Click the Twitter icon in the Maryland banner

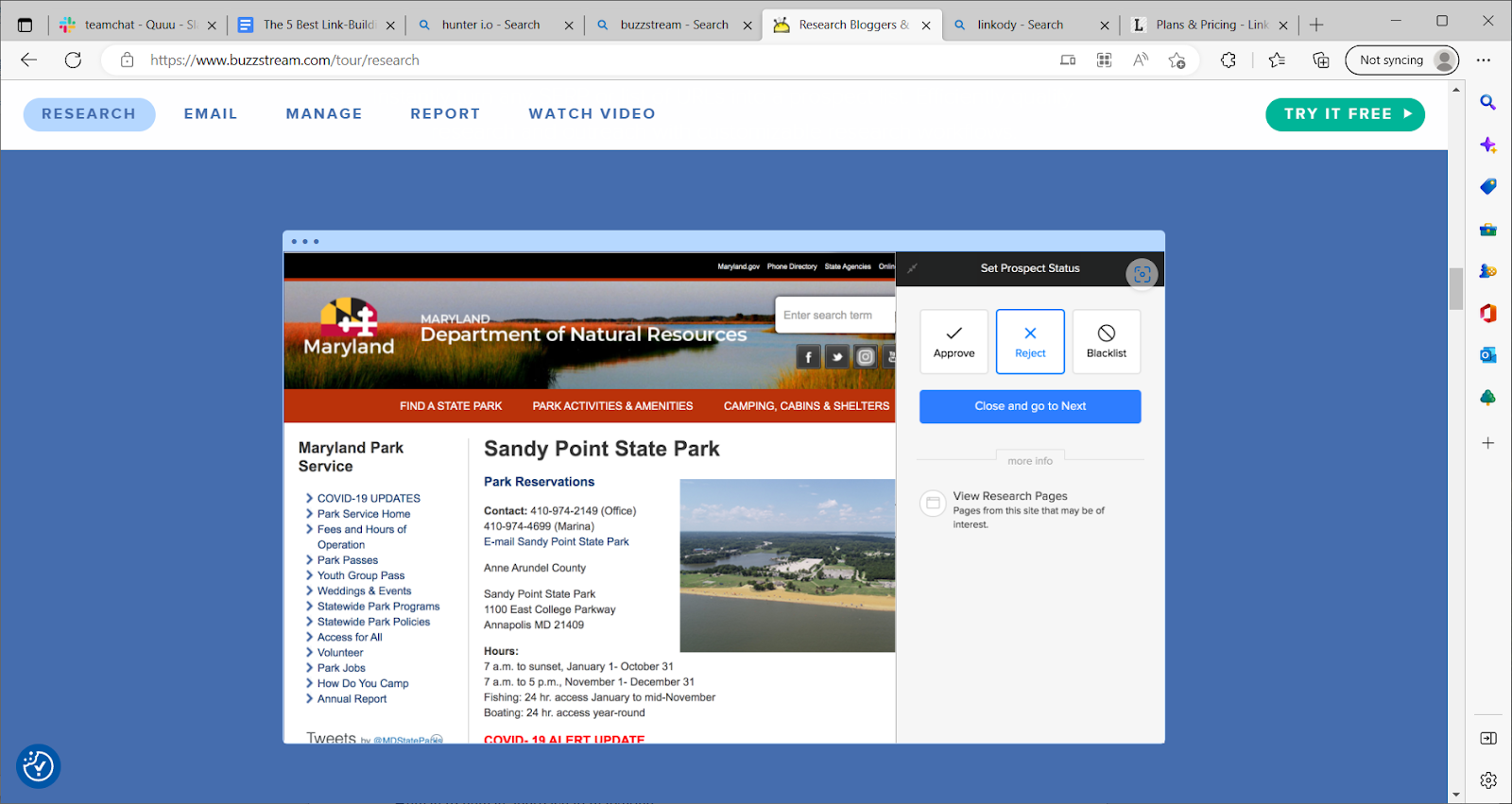click(837, 356)
